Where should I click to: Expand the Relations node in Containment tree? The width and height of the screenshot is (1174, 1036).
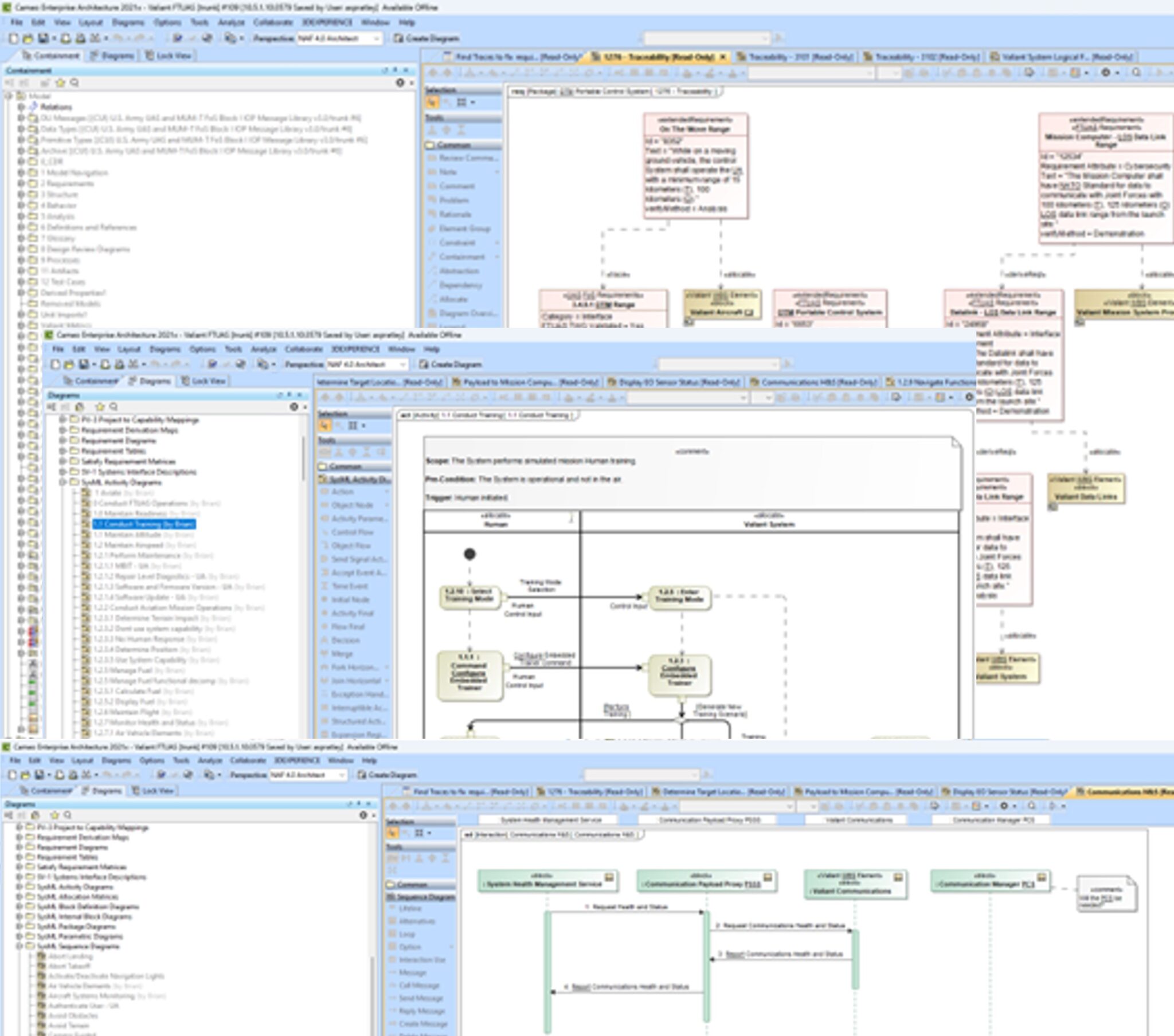coord(21,107)
